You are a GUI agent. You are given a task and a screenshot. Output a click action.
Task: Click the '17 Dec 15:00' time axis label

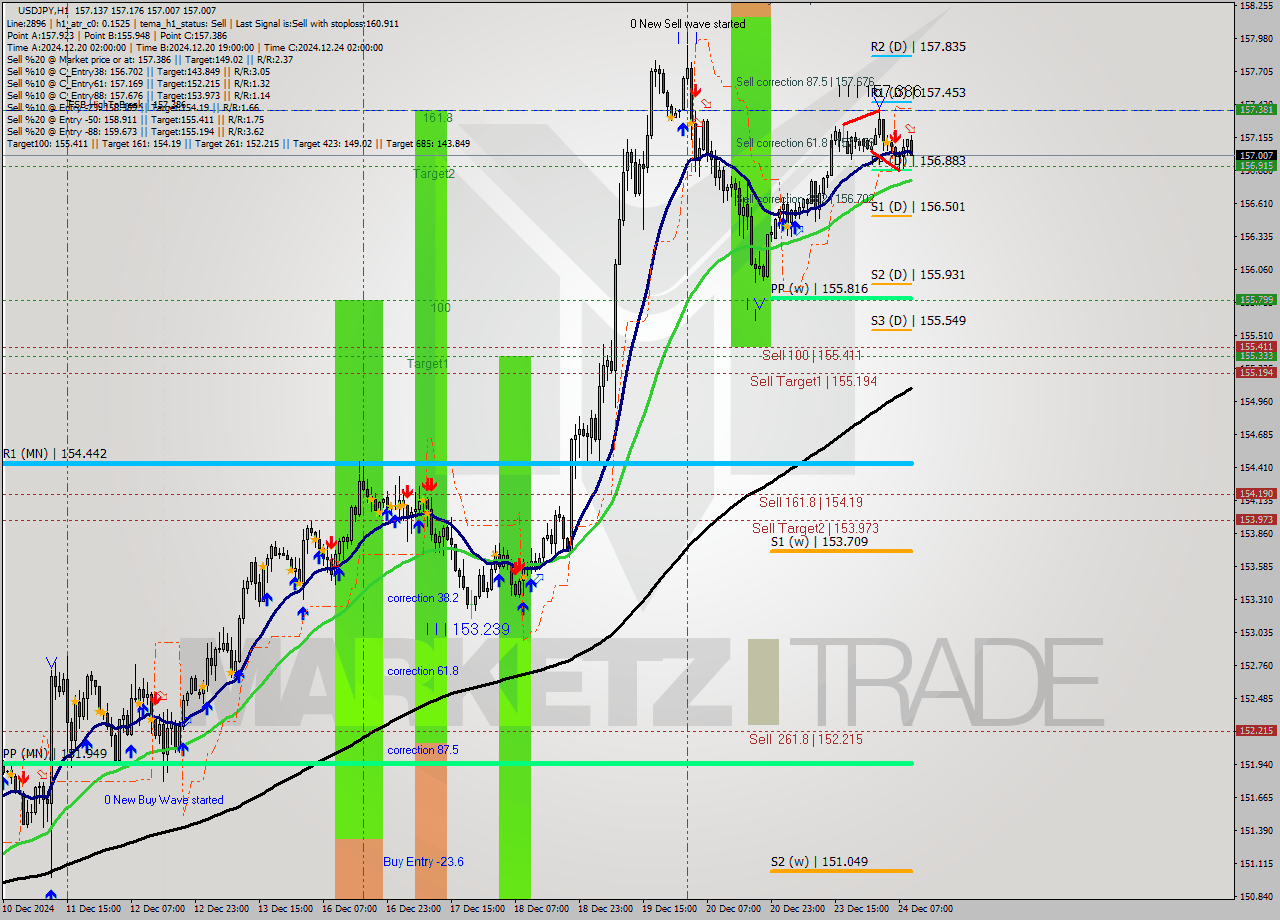(x=478, y=909)
